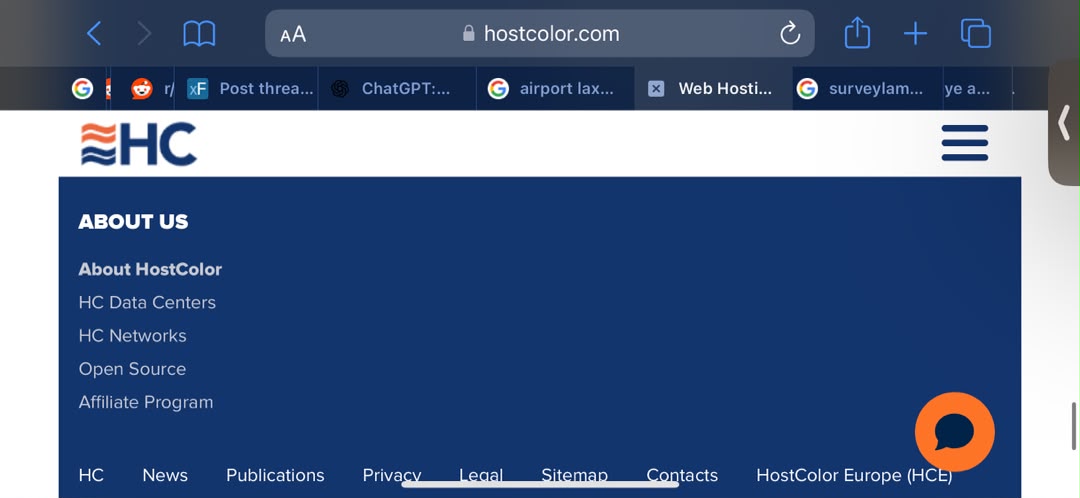
Task: Open the AA reader text options
Action: (x=293, y=34)
